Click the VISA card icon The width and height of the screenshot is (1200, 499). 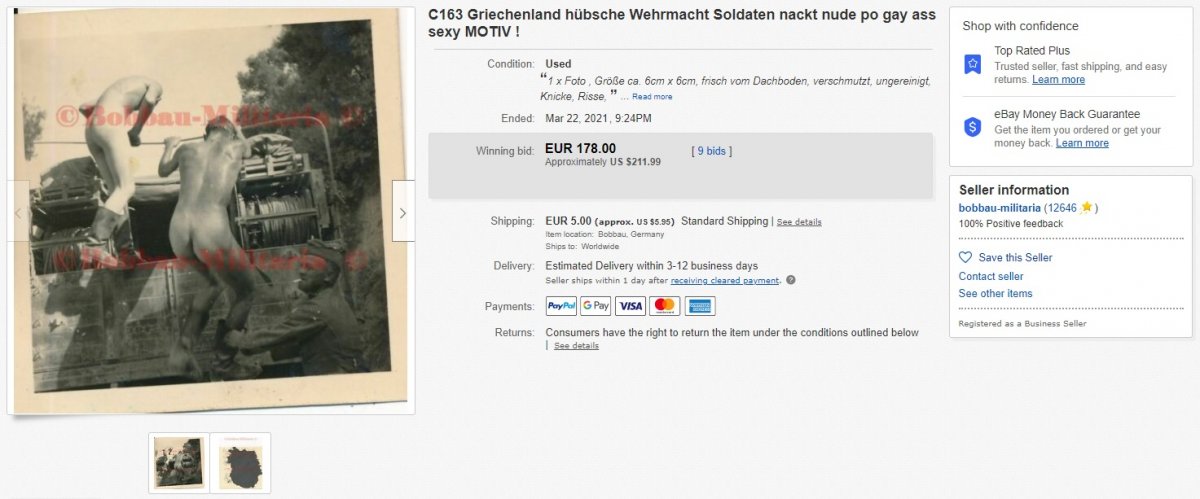point(630,306)
